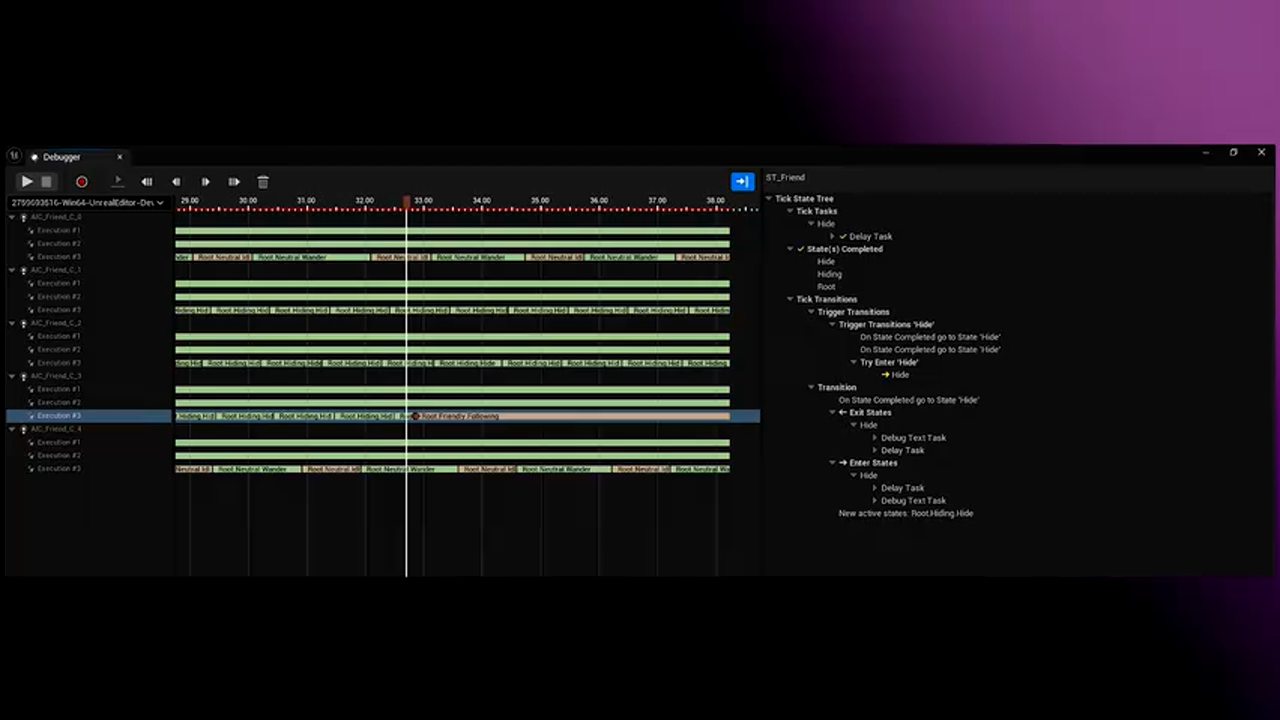Screen dimensions: 1280x720
Task: Switch to the Debugger tab
Action: (61, 157)
